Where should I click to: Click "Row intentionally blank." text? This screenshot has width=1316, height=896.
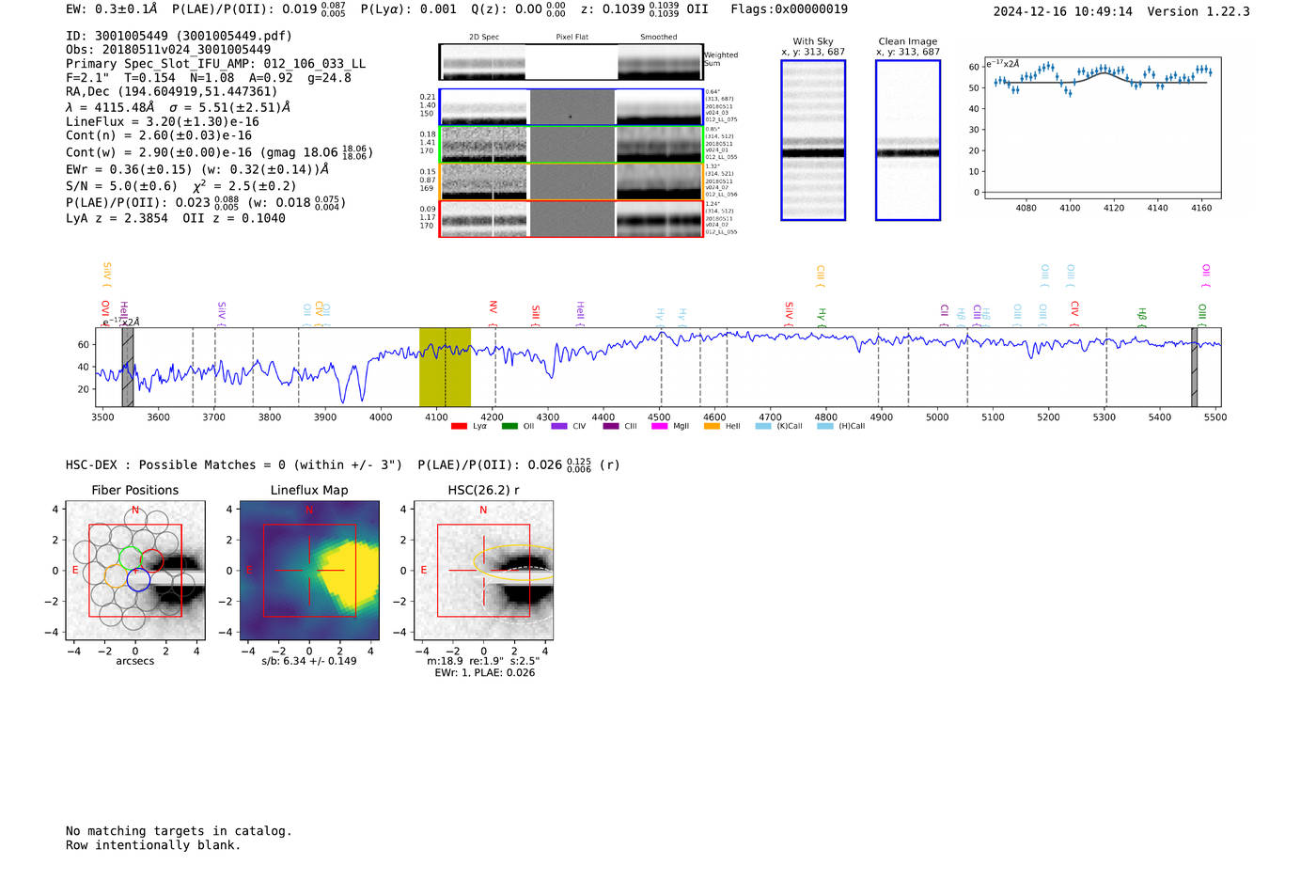pos(153,845)
